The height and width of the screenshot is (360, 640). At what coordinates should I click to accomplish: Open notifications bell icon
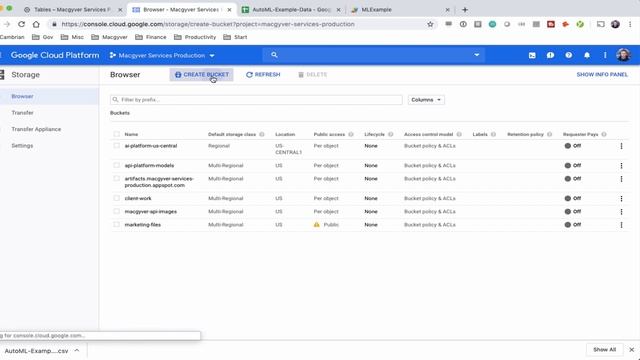tap(587, 55)
